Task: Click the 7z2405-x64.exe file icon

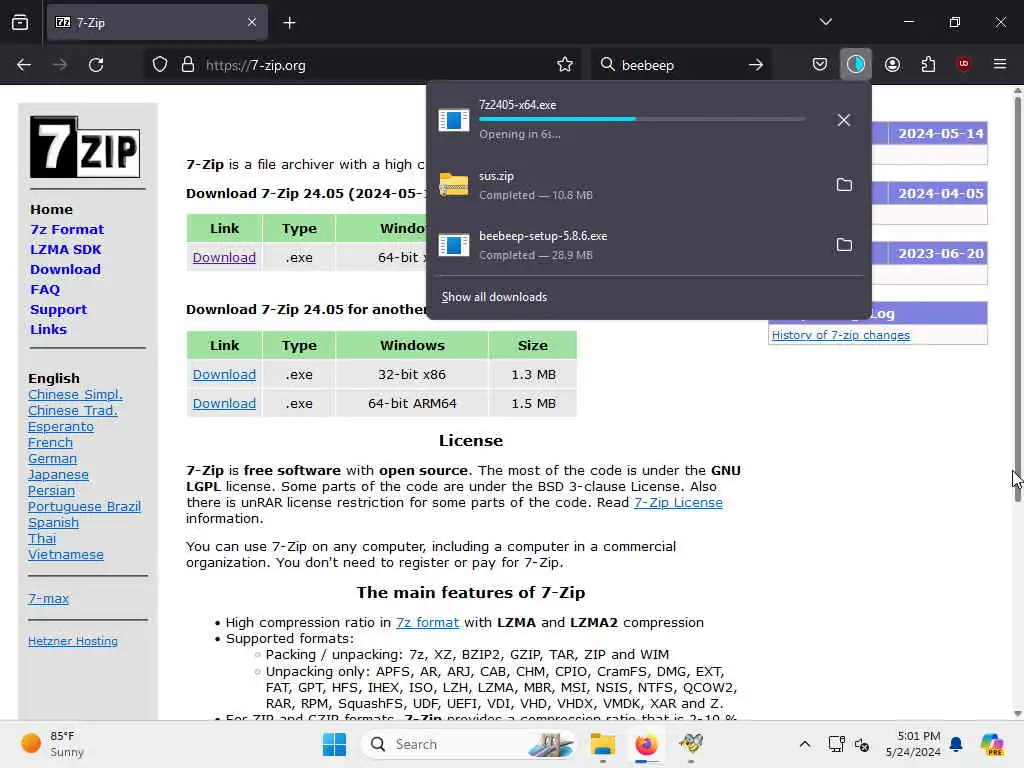Action: pos(454,120)
